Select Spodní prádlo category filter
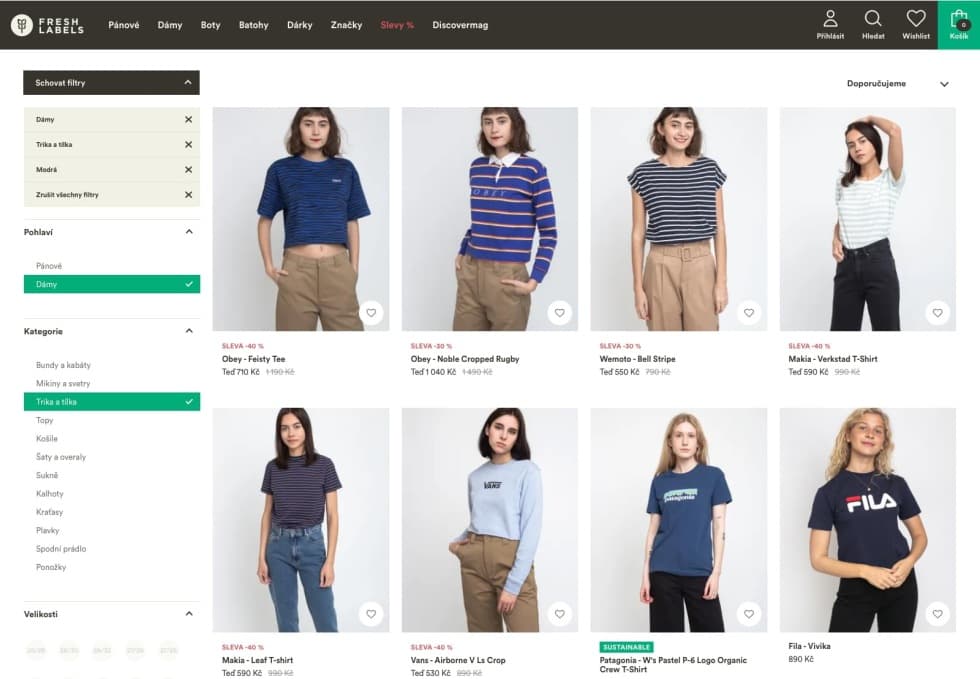Viewport: 980px width, 679px height. click(61, 549)
